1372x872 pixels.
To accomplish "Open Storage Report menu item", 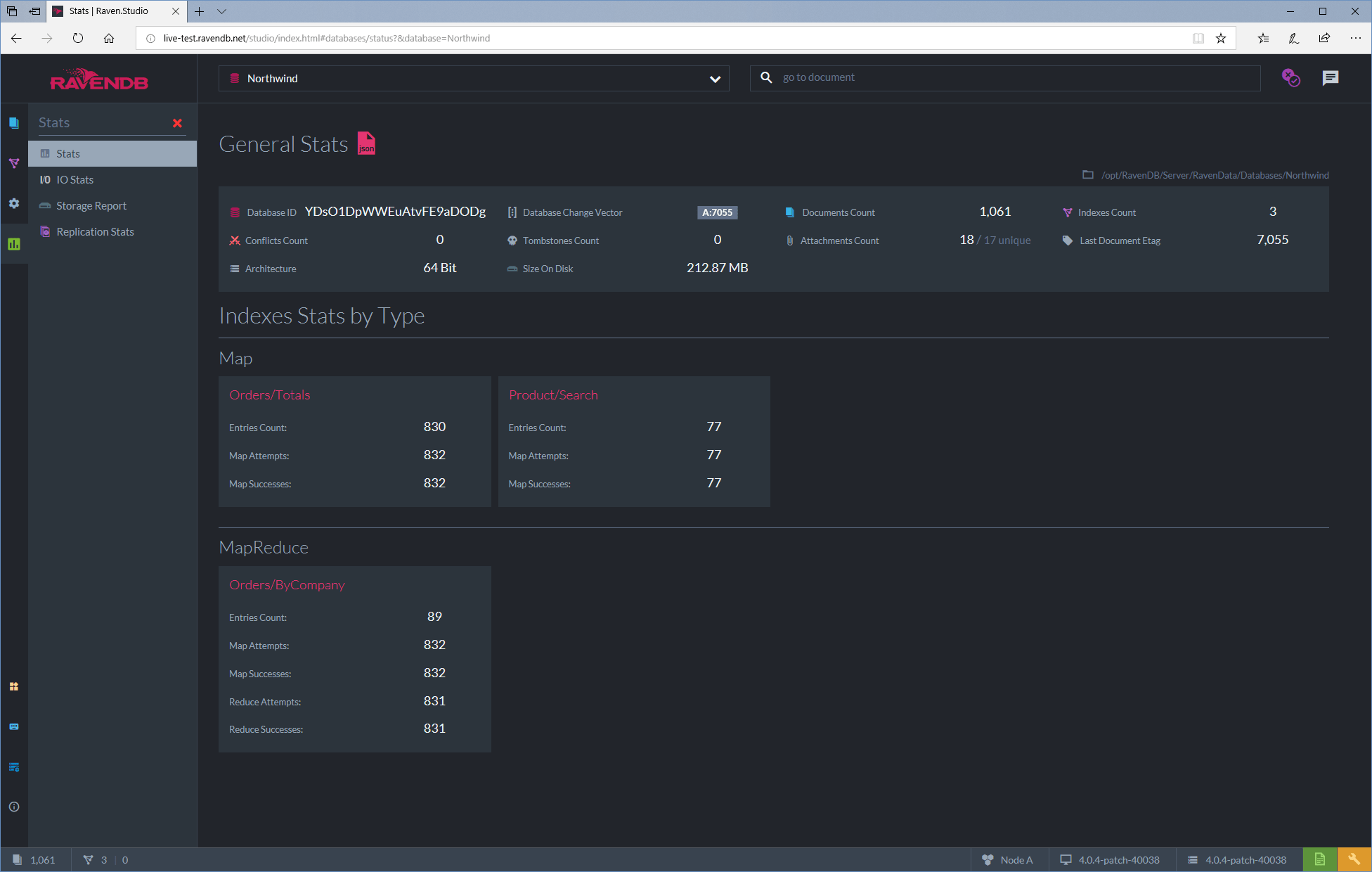I will (x=91, y=205).
